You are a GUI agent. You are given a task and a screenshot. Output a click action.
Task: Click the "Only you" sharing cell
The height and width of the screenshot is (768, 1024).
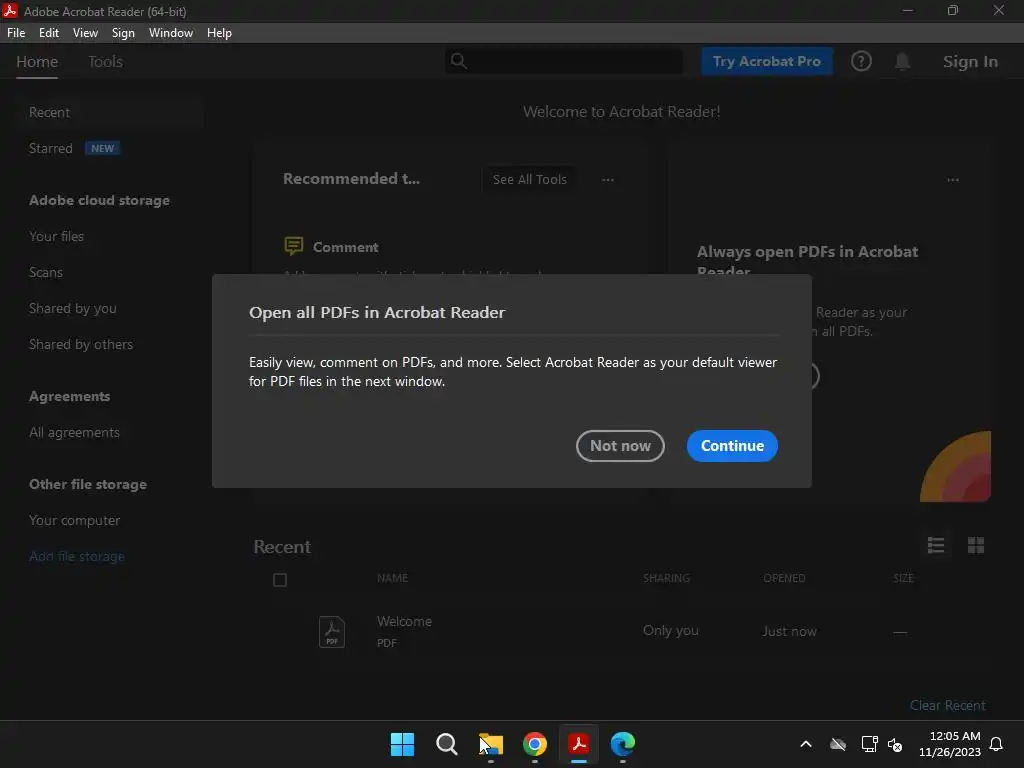(x=671, y=630)
